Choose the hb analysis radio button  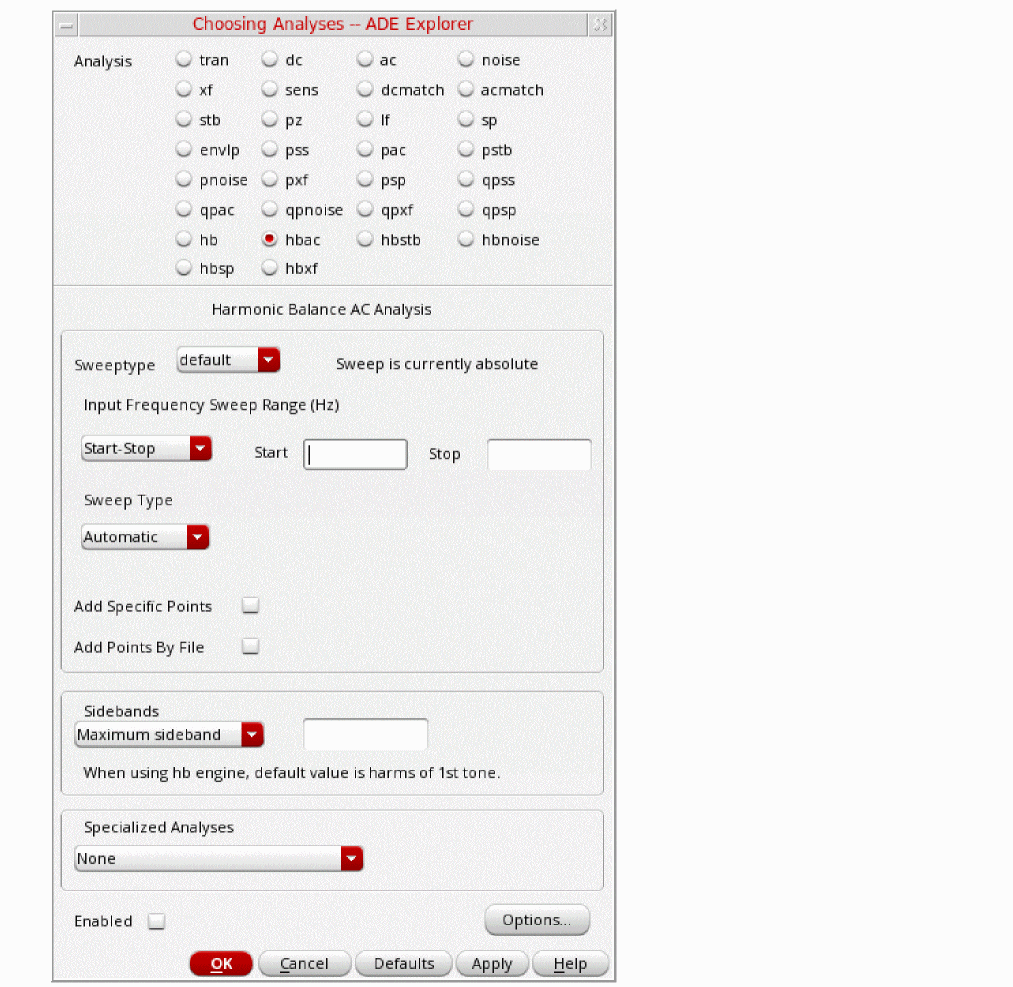point(184,239)
